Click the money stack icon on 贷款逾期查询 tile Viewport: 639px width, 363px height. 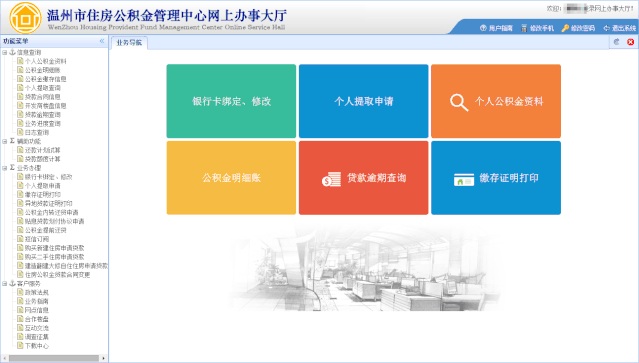pyautogui.click(x=331, y=179)
